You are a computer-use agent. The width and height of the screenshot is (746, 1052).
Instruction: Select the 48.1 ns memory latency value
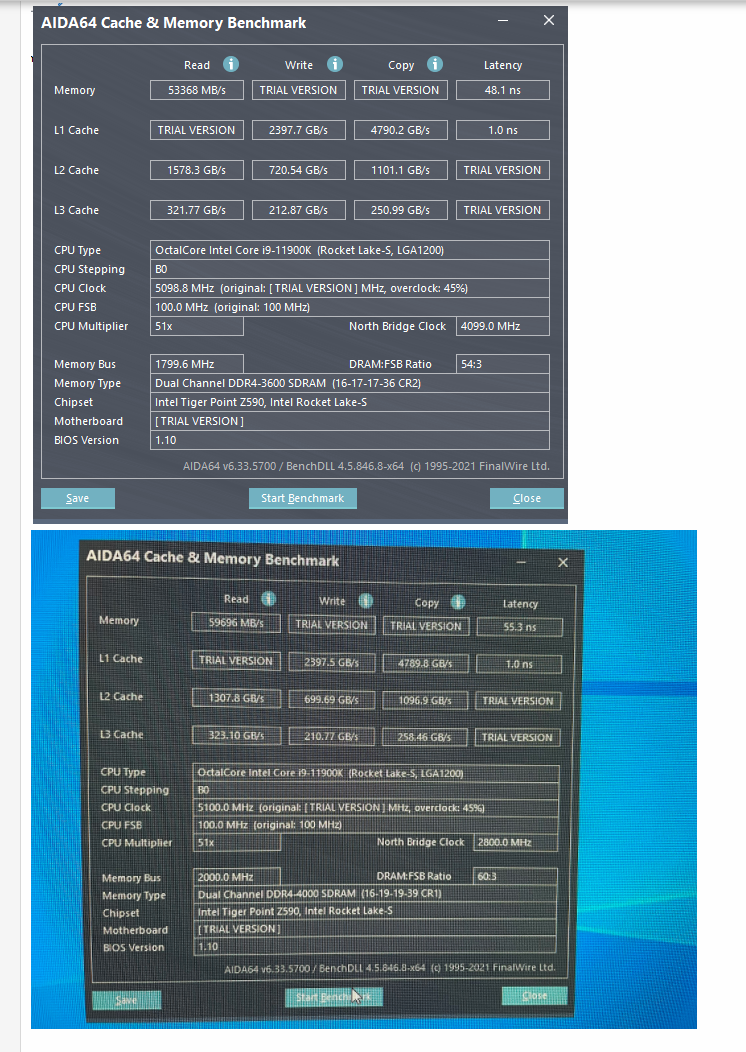502,90
